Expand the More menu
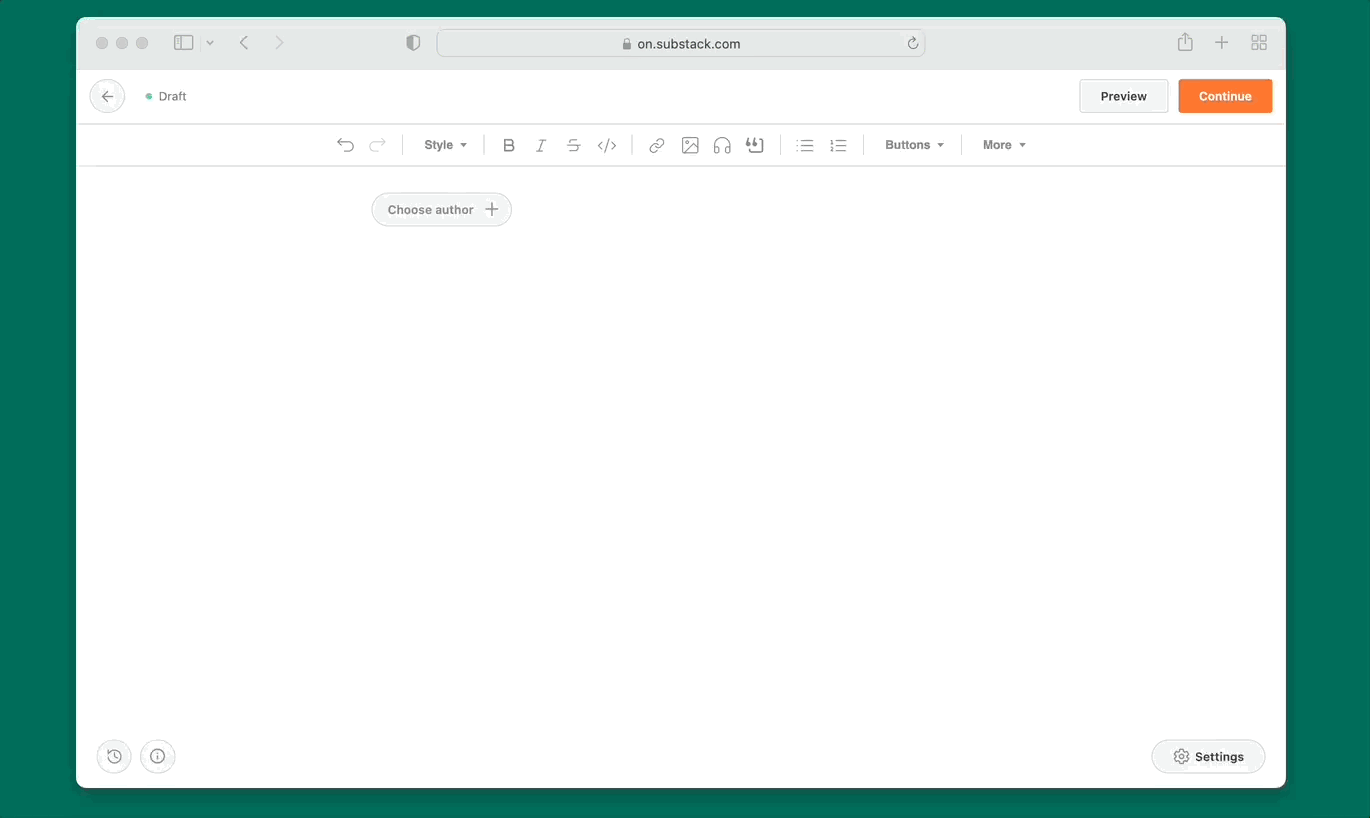 click(1002, 145)
